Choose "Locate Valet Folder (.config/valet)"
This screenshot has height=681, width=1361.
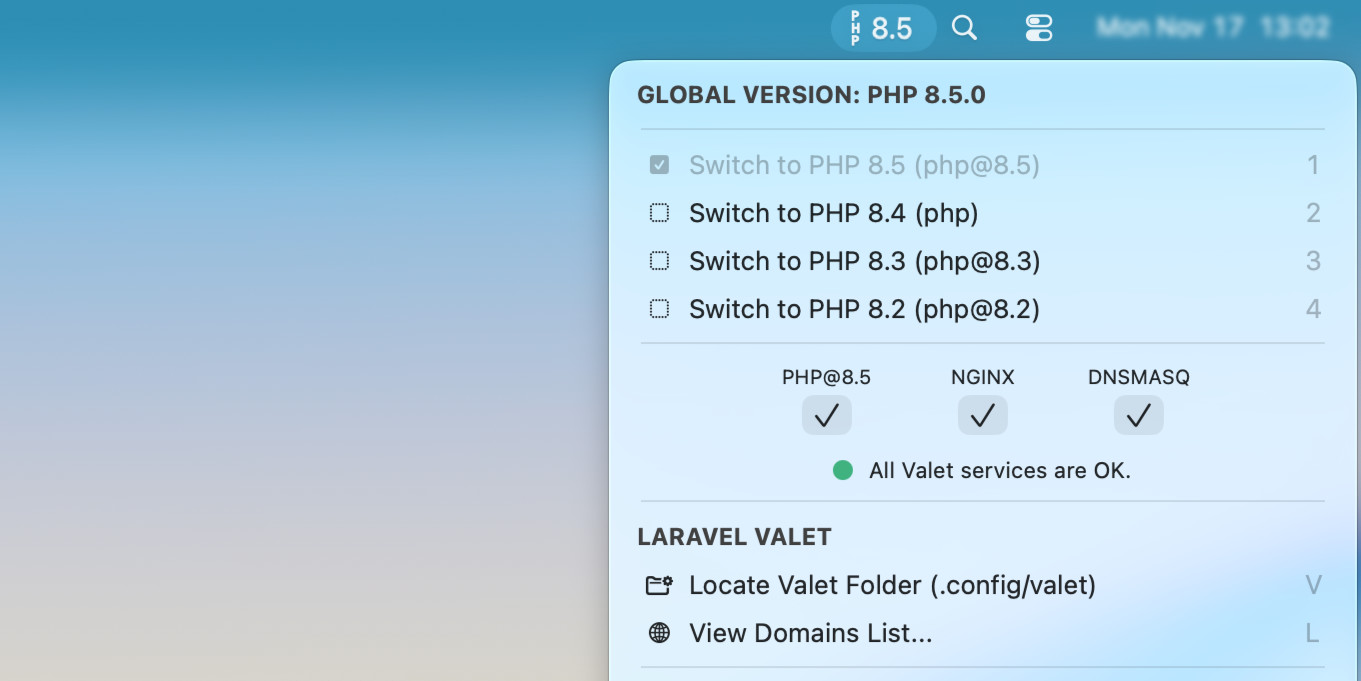pyautogui.click(x=892, y=586)
